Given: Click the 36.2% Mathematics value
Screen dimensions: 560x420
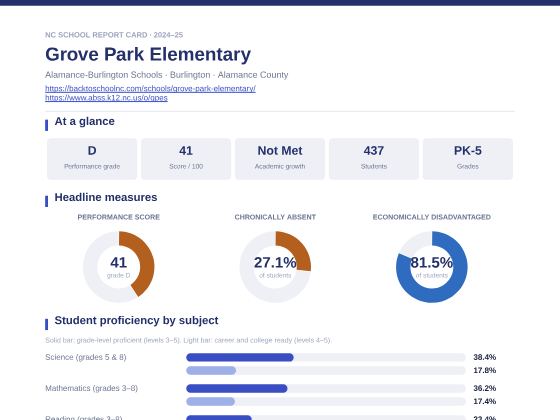Looking at the screenshot, I should pyautogui.click(x=485, y=388).
